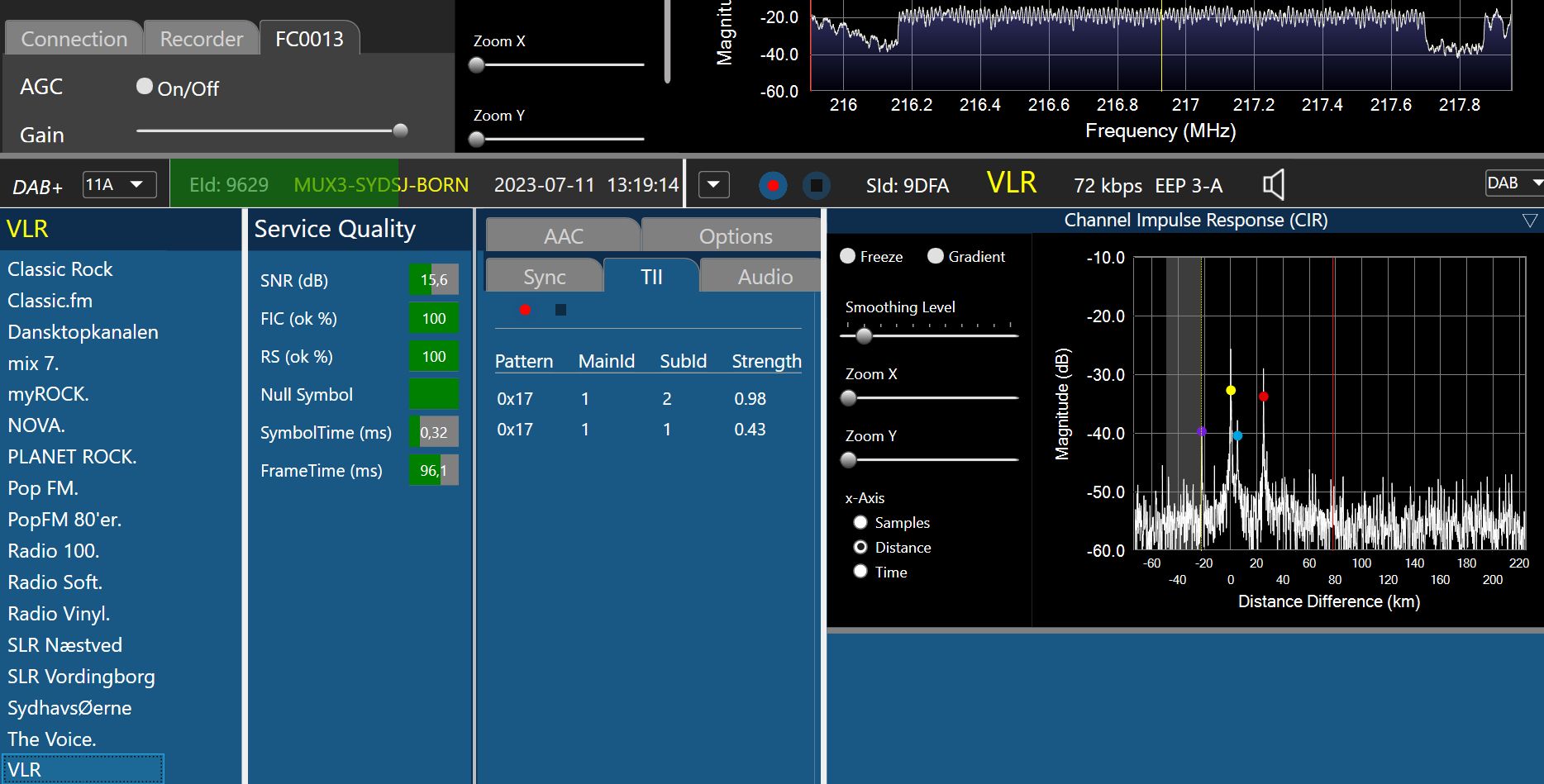Open the 11A channel dropdown
Screen dimensions: 1544x784
pos(120,184)
